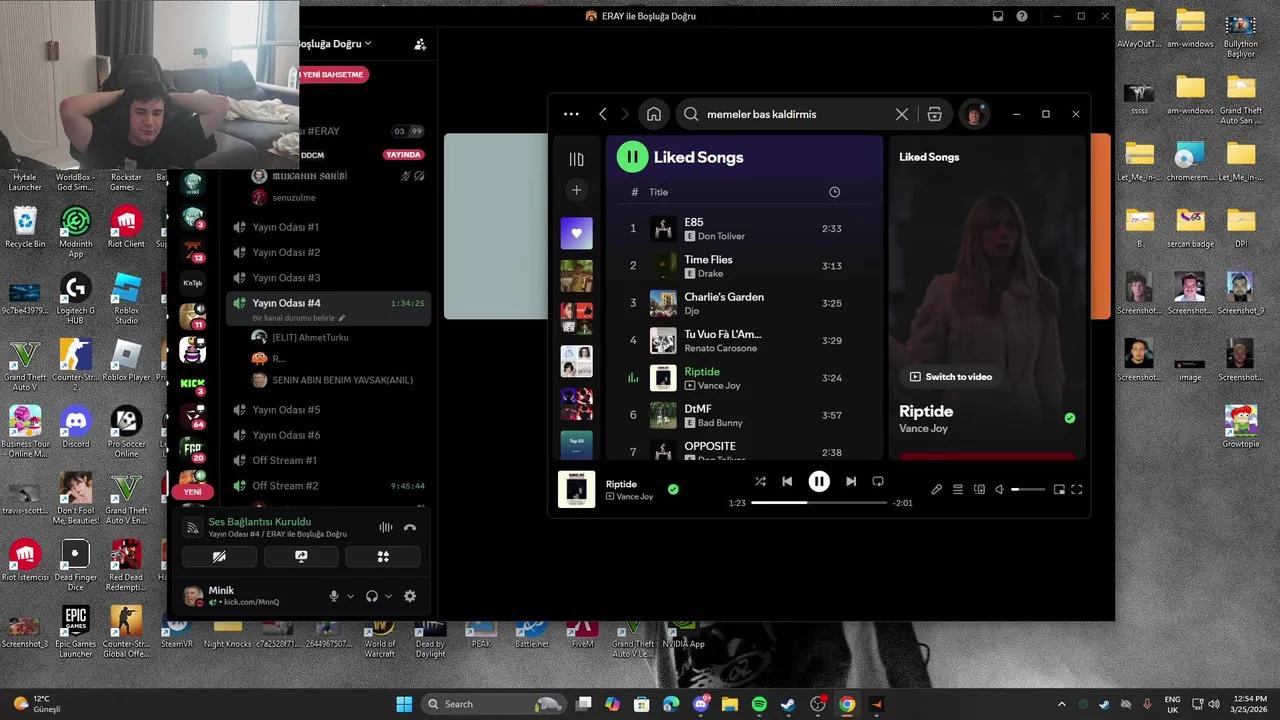Join Yayın Odası #3 voice channel
Viewport: 1280px width, 720px height.
pyautogui.click(x=328, y=278)
